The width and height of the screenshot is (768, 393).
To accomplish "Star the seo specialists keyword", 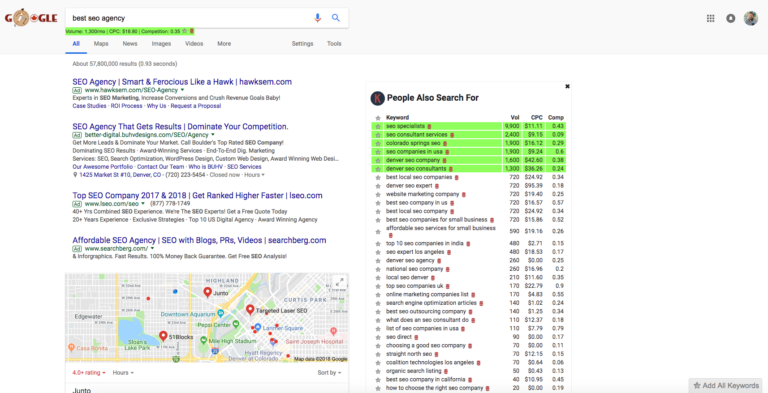I will [378, 126].
